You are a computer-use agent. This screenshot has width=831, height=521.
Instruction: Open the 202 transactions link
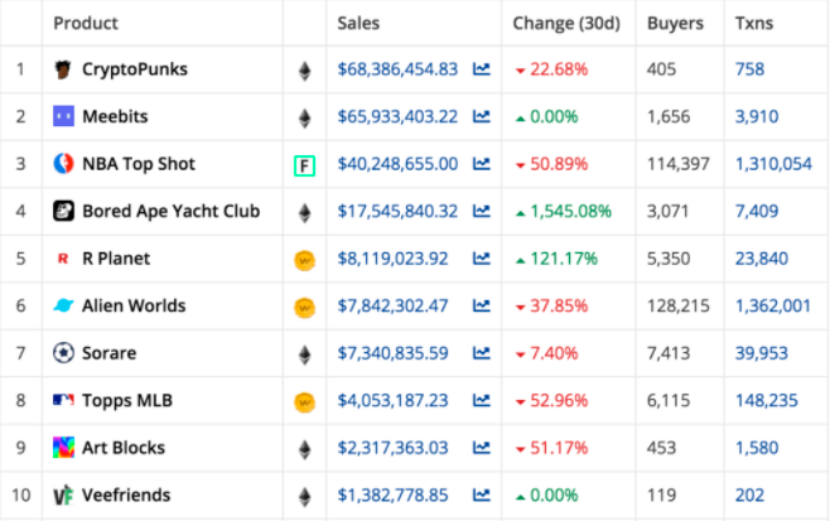(x=749, y=495)
